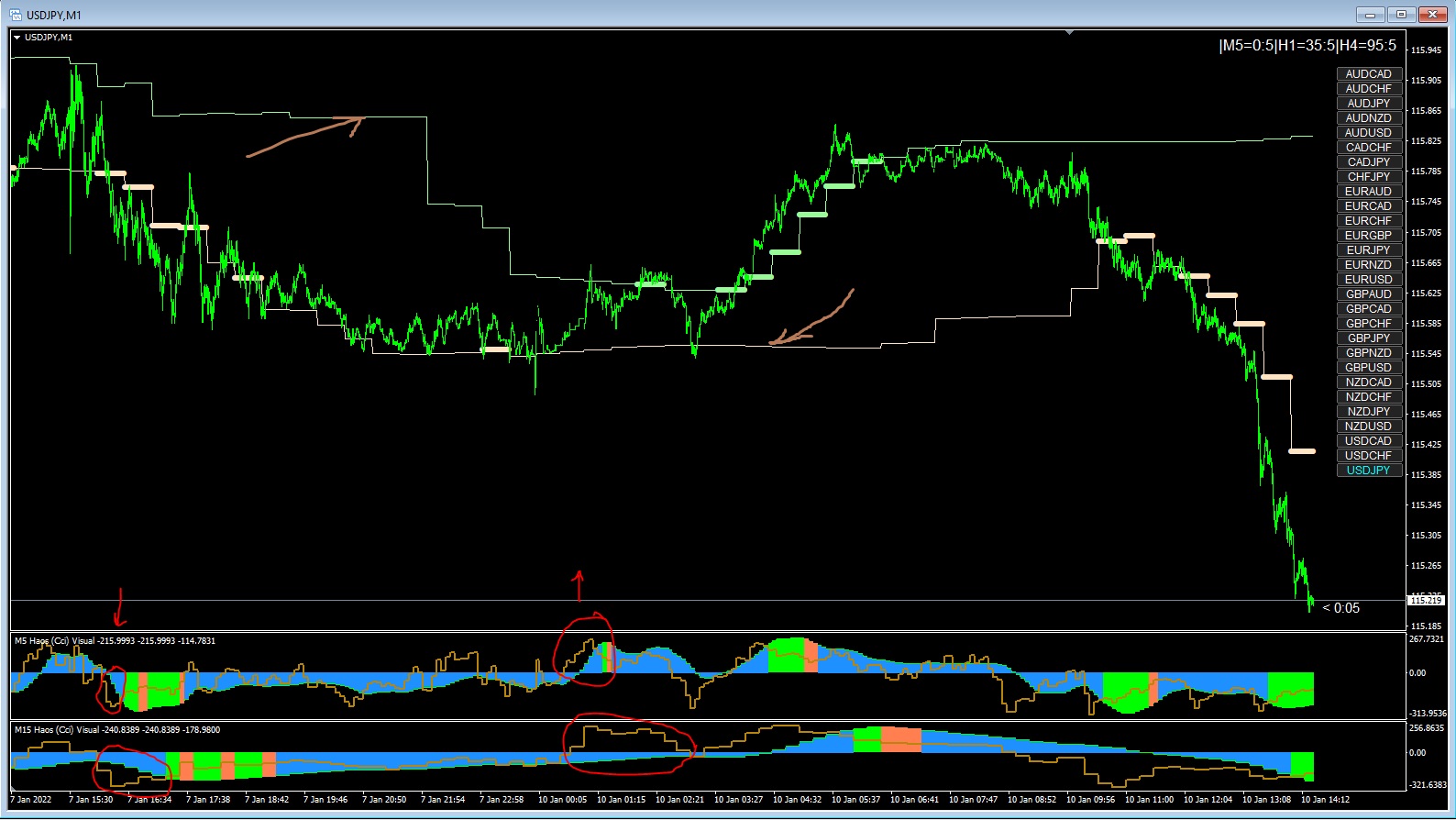Expand the USDJPY,M1 chart label dropdown arrow
1456x820 pixels.
[17, 38]
